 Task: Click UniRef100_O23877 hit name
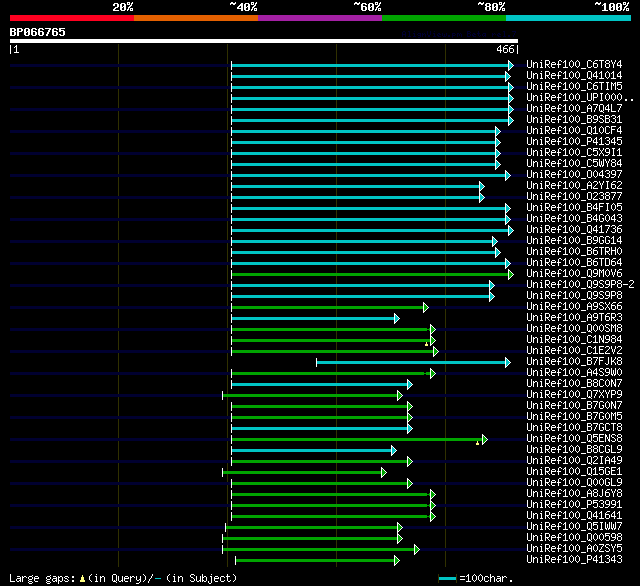pyautogui.click(x=574, y=197)
